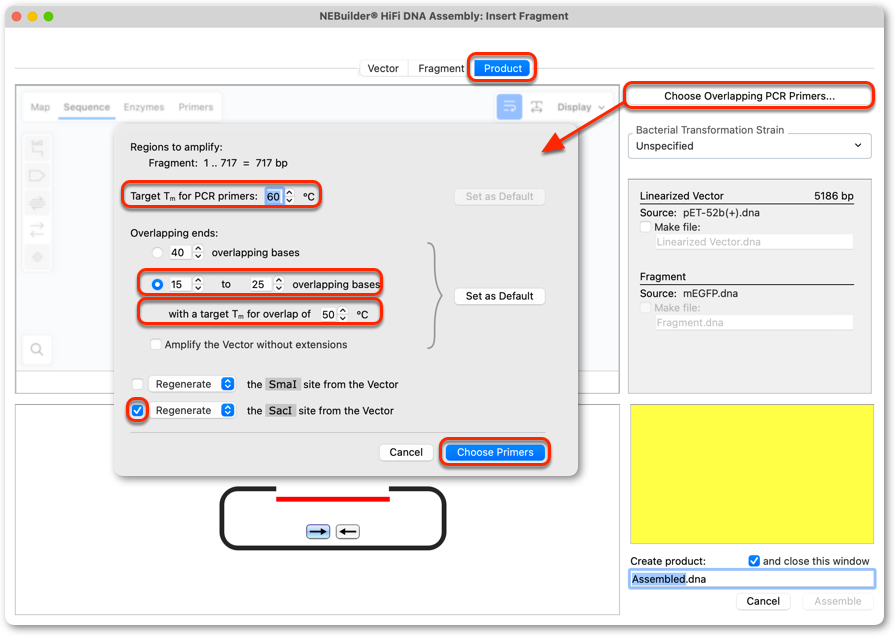Viewport: 895px width, 636px height.
Task: Click Cancel button below the product name
Action: pos(763,601)
